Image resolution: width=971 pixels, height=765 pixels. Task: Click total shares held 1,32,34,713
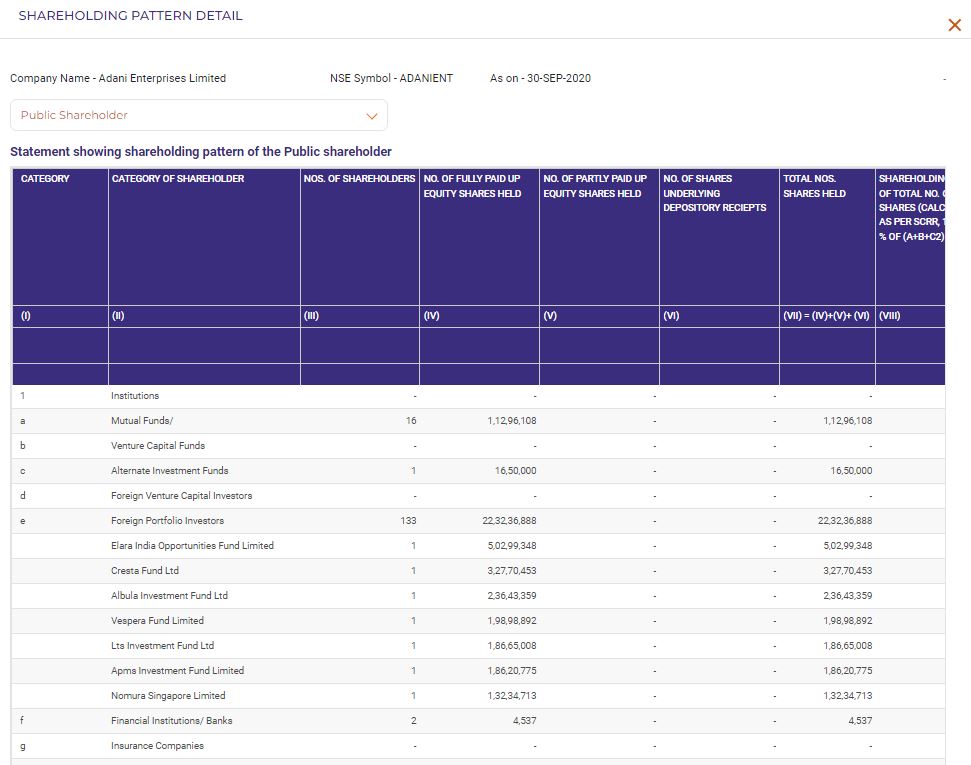pyautogui.click(x=848, y=696)
